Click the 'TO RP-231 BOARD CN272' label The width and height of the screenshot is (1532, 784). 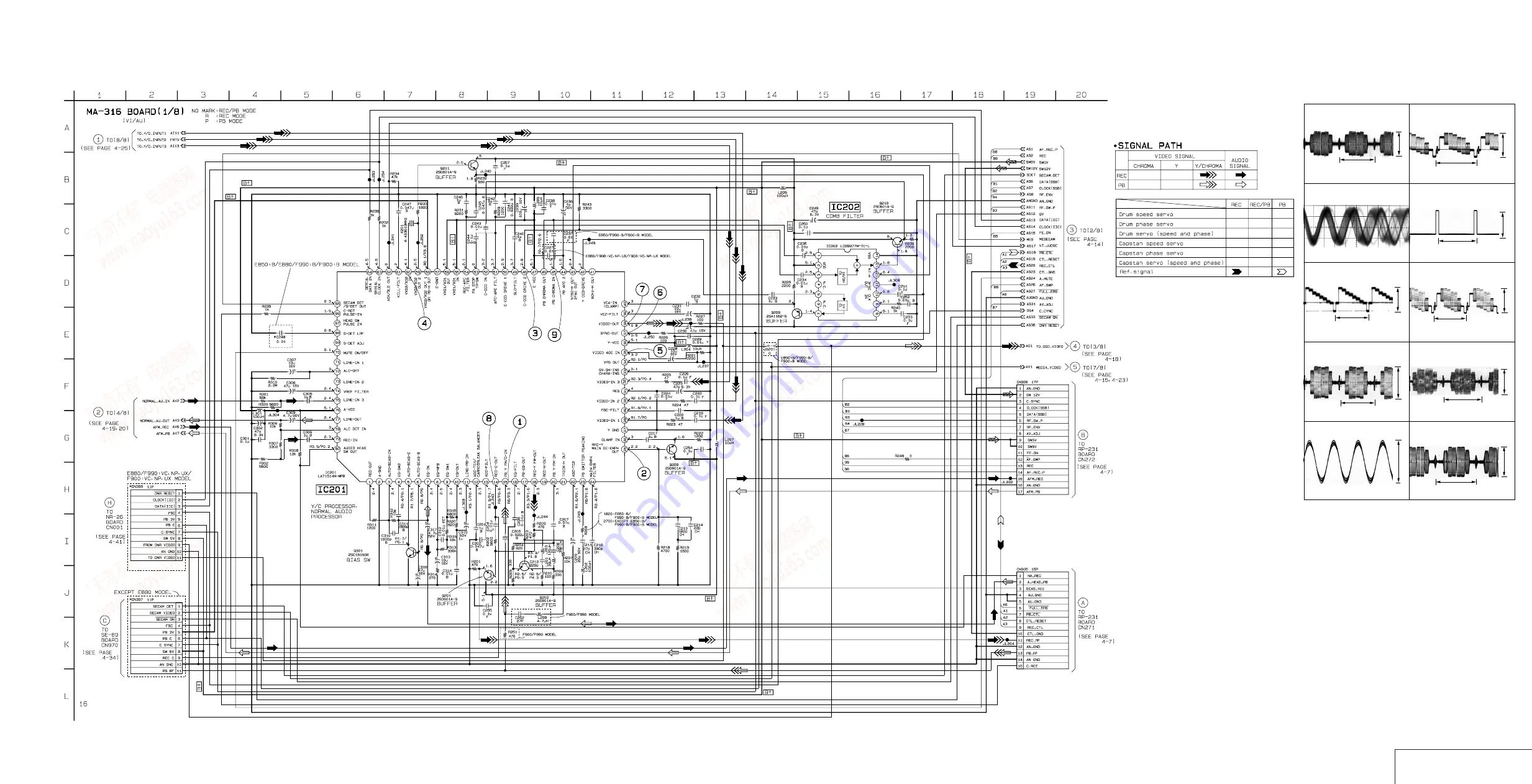coord(1088,452)
